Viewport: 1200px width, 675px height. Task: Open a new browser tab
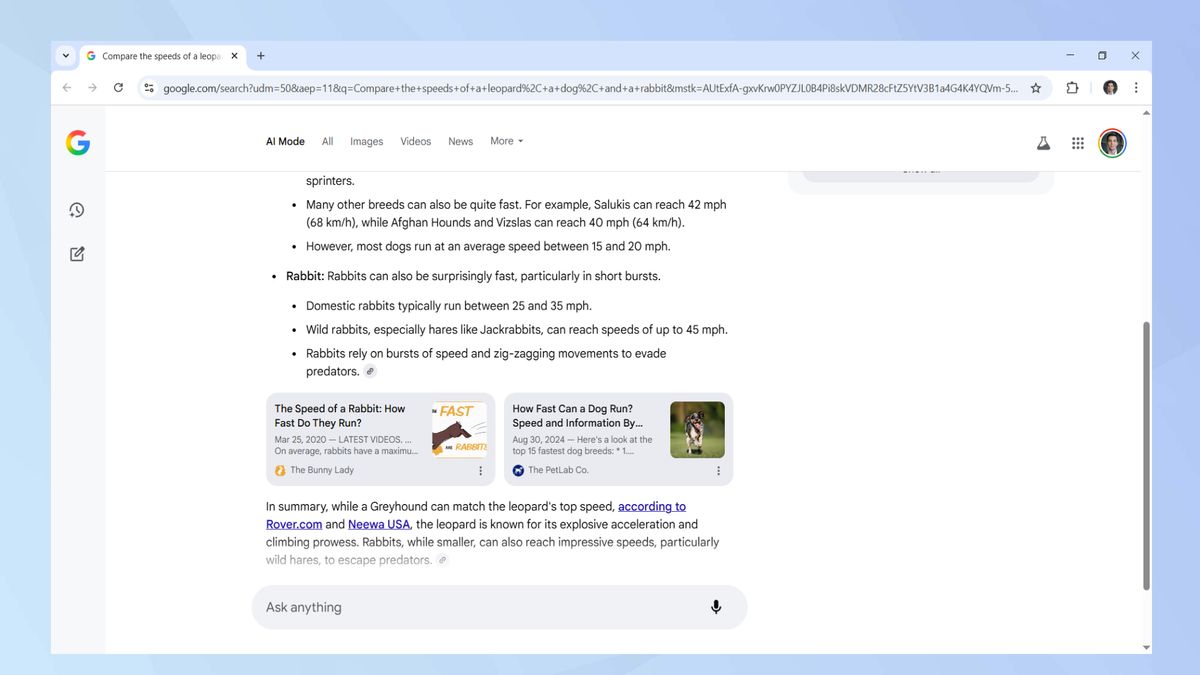coord(260,56)
